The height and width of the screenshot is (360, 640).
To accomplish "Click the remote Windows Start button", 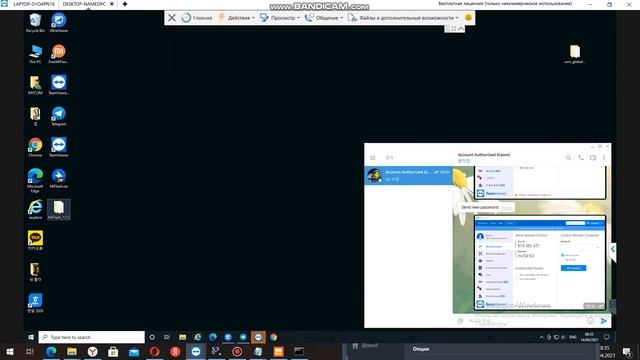I will click(31, 337).
